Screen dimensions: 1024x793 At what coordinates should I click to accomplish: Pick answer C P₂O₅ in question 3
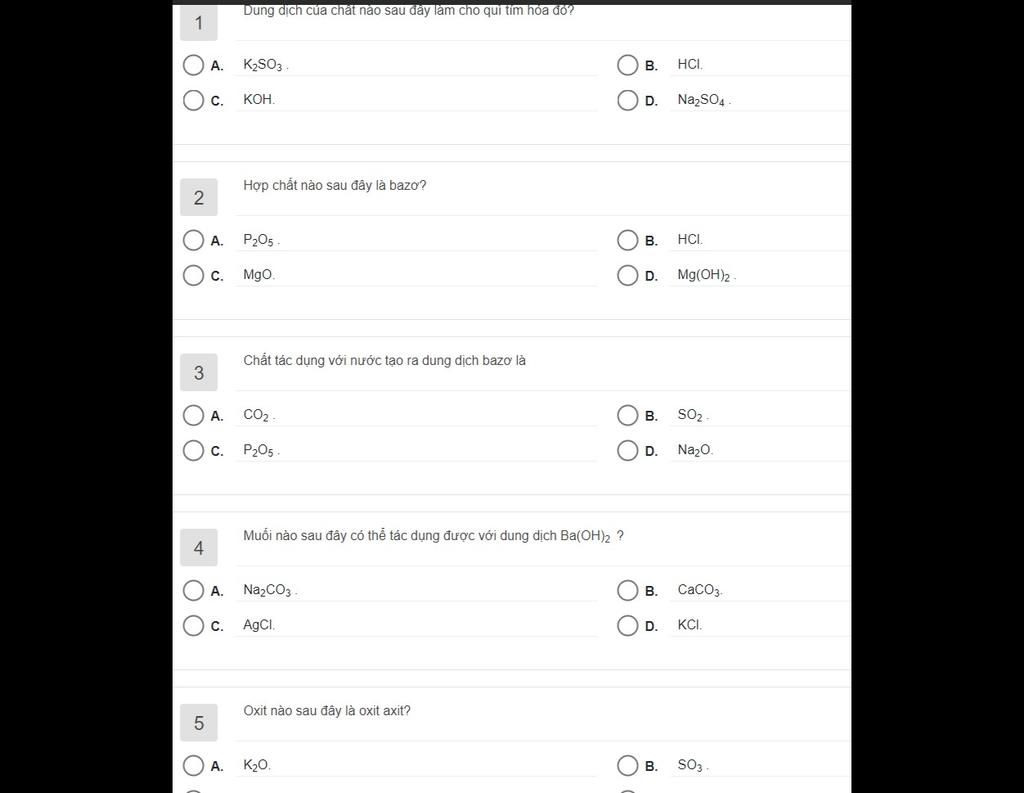pos(193,451)
